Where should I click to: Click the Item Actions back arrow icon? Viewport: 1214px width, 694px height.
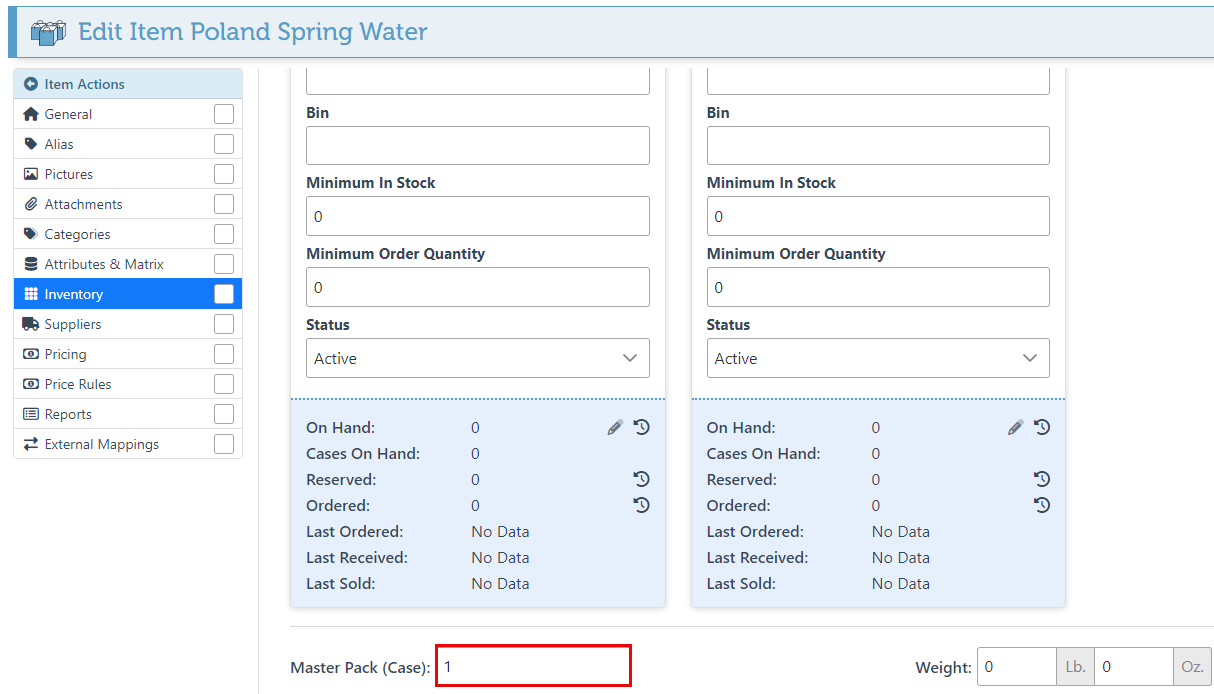point(31,84)
